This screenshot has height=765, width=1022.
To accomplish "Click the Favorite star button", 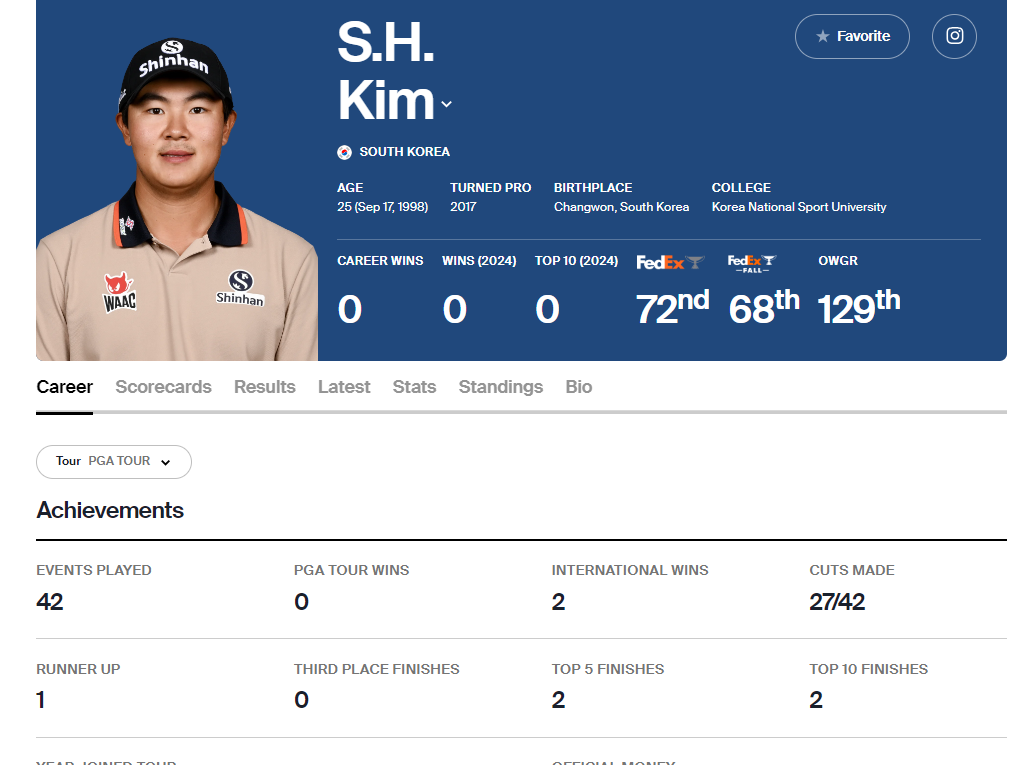I will tap(852, 36).
